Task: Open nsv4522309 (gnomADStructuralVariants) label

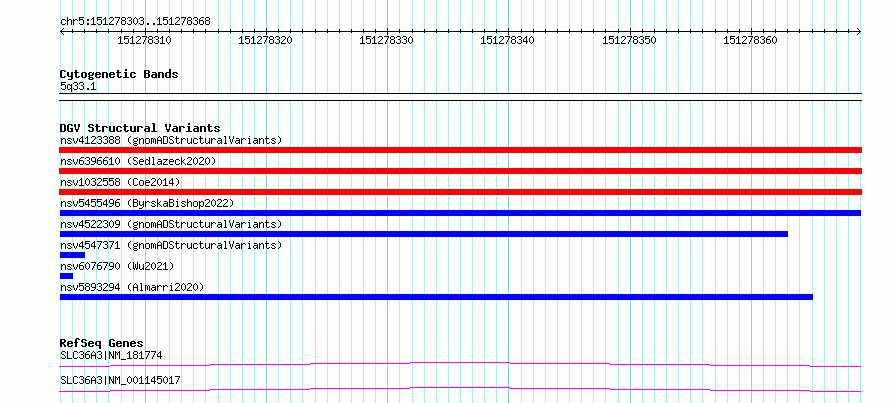Action: pos(171,224)
